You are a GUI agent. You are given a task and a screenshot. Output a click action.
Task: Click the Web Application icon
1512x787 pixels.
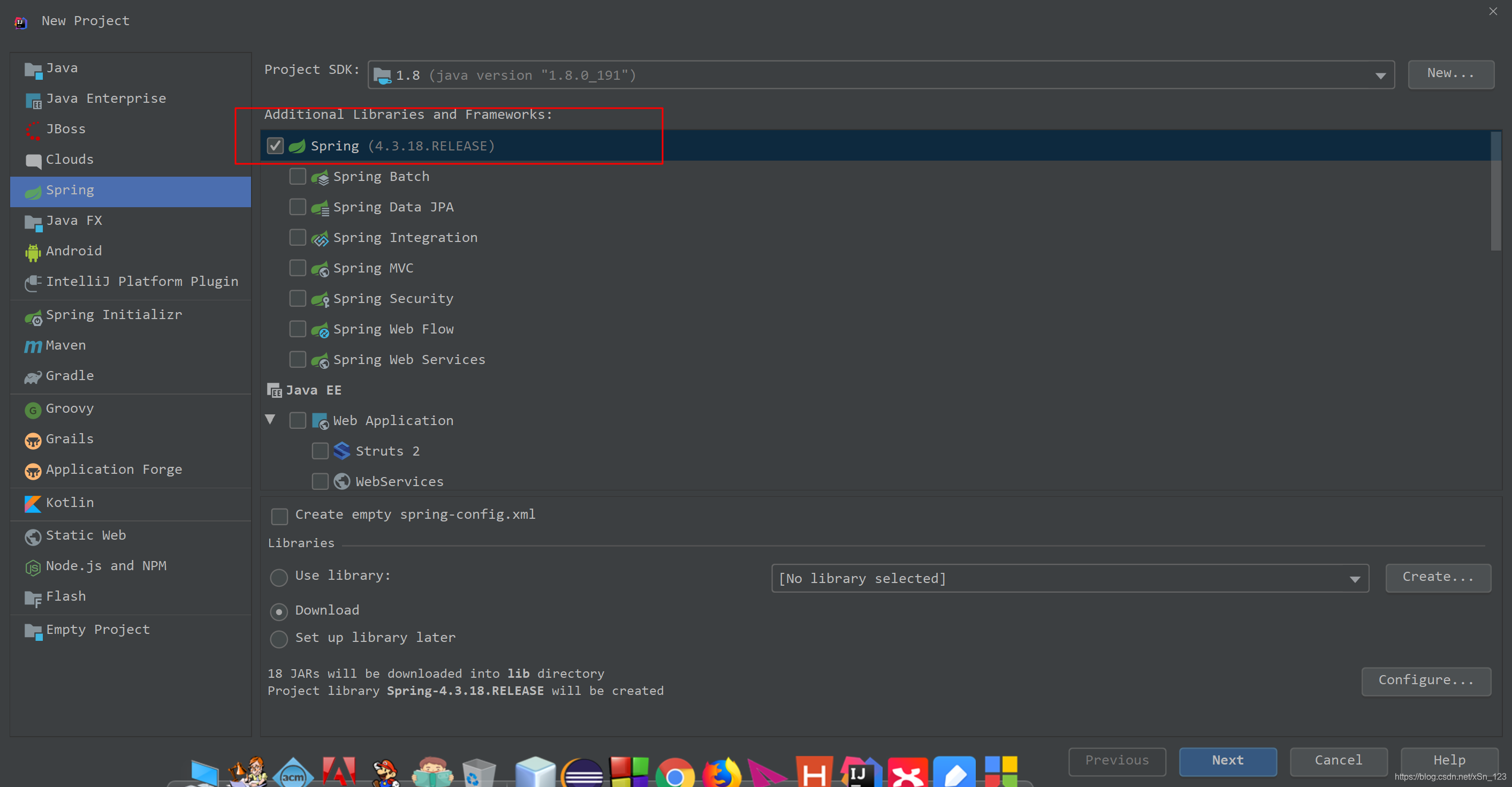tap(320, 421)
